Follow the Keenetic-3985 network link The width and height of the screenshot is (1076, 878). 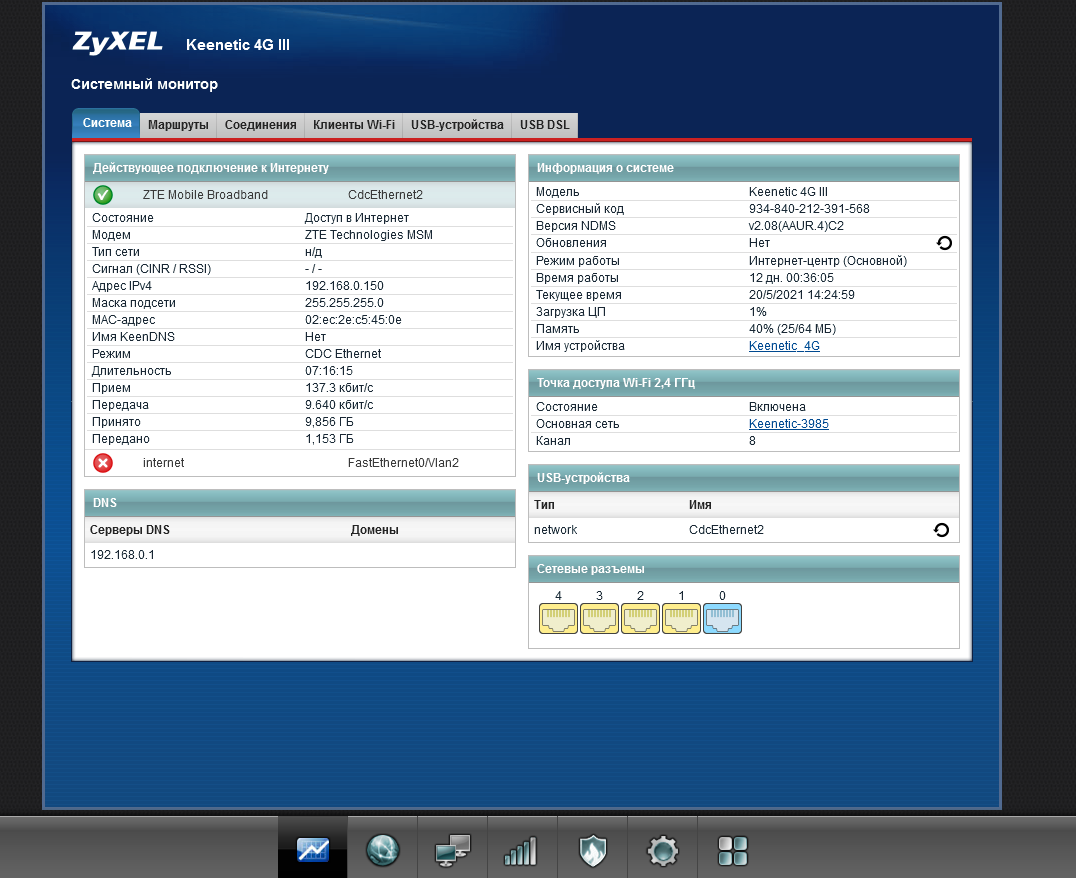788,424
